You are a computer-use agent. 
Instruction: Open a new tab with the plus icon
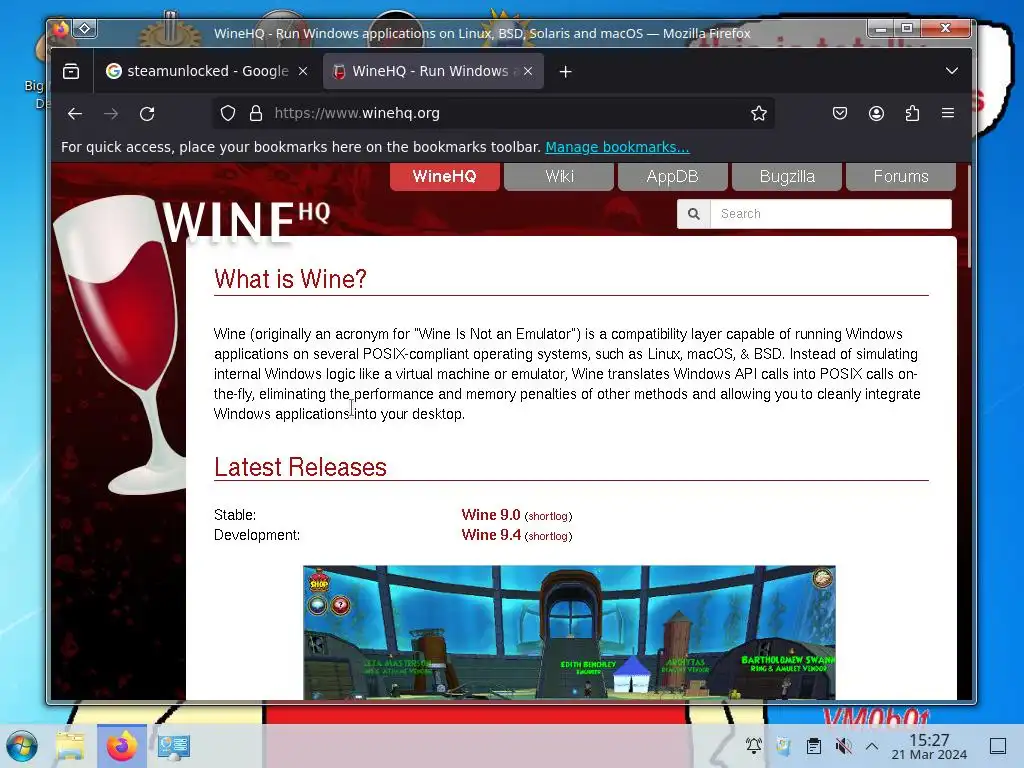point(566,72)
